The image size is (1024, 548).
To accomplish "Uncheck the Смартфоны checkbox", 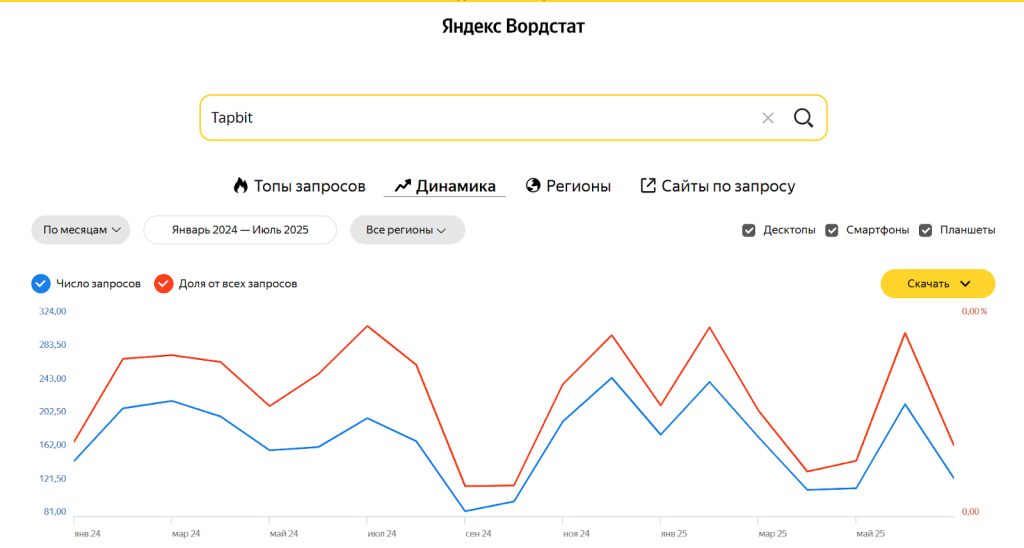I will (832, 230).
